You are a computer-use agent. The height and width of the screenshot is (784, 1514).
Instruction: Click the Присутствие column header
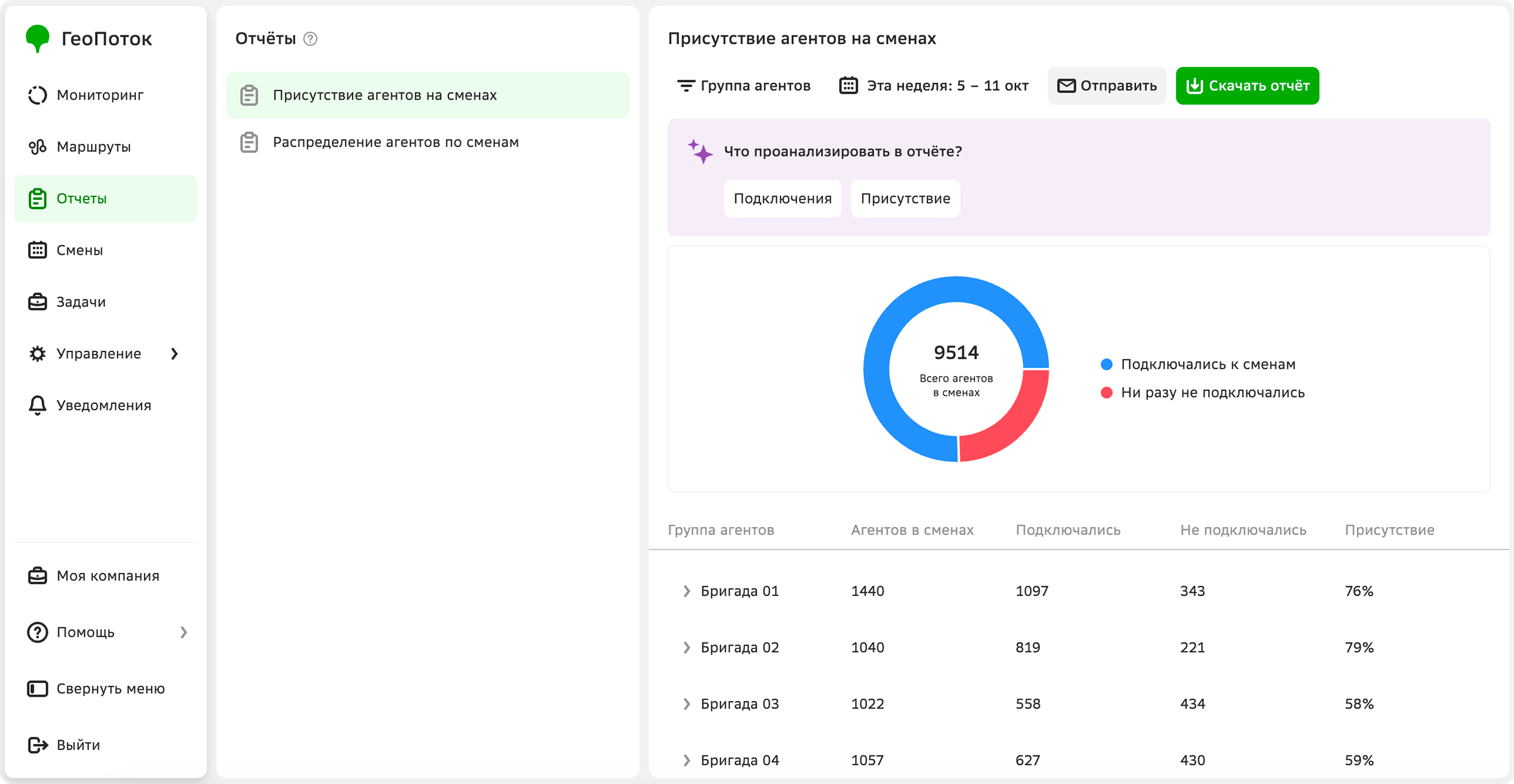coord(1389,530)
